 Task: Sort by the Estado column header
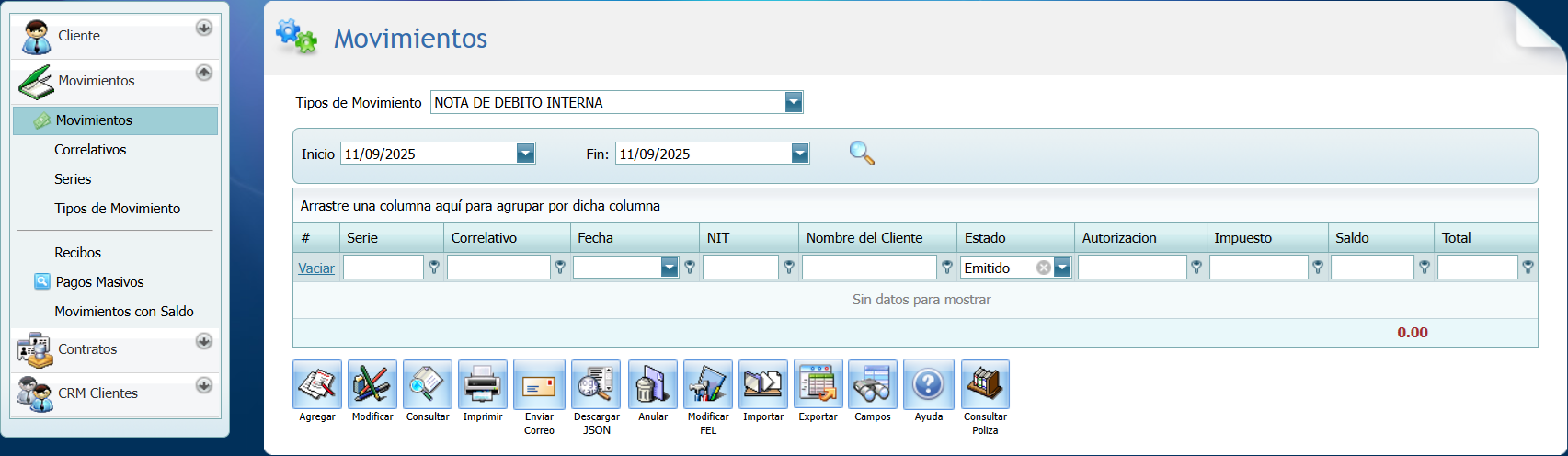tap(1015, 237)
